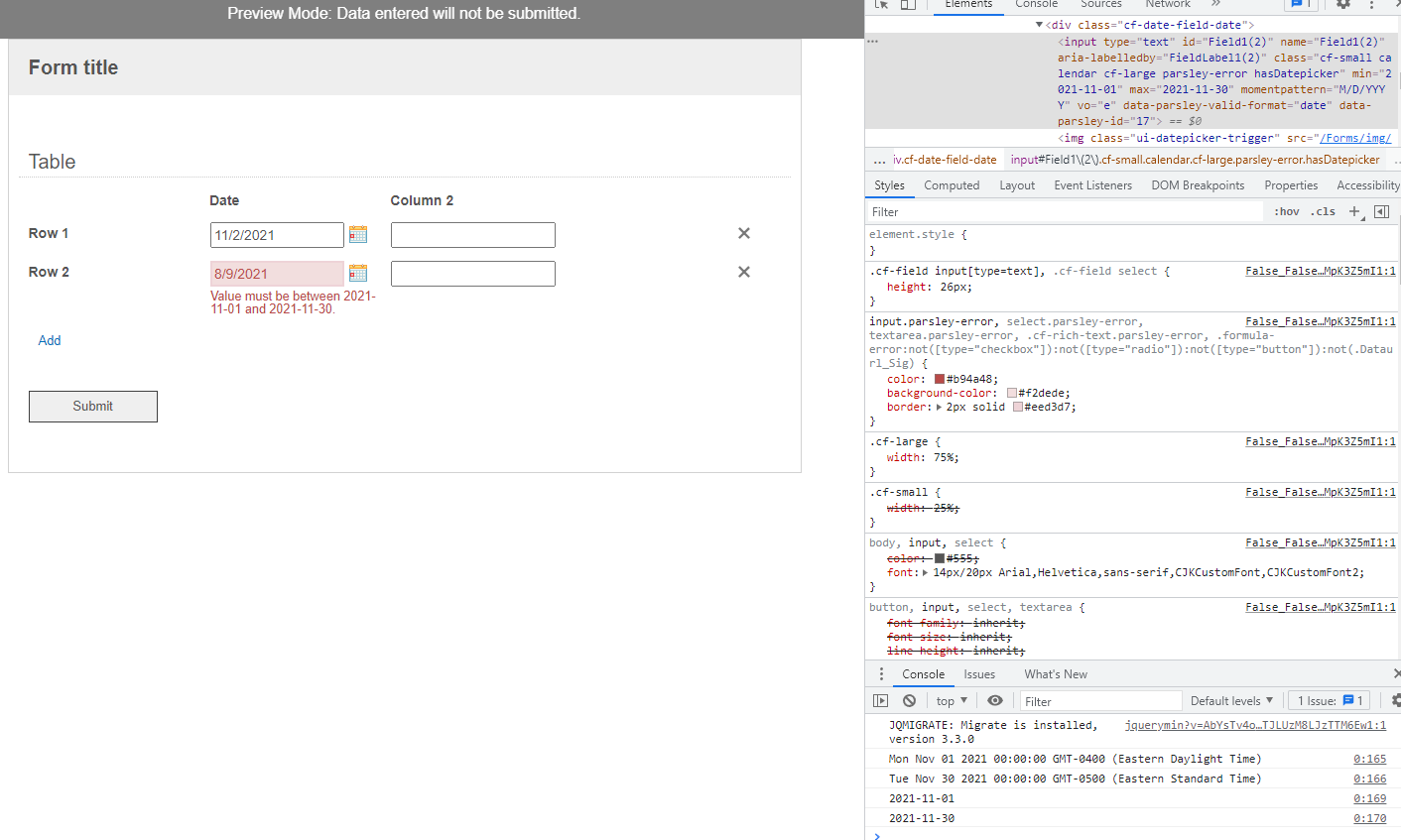Open the calendar picker for Row 2
Screen dimensions: 1401x840
coord(358,273)
